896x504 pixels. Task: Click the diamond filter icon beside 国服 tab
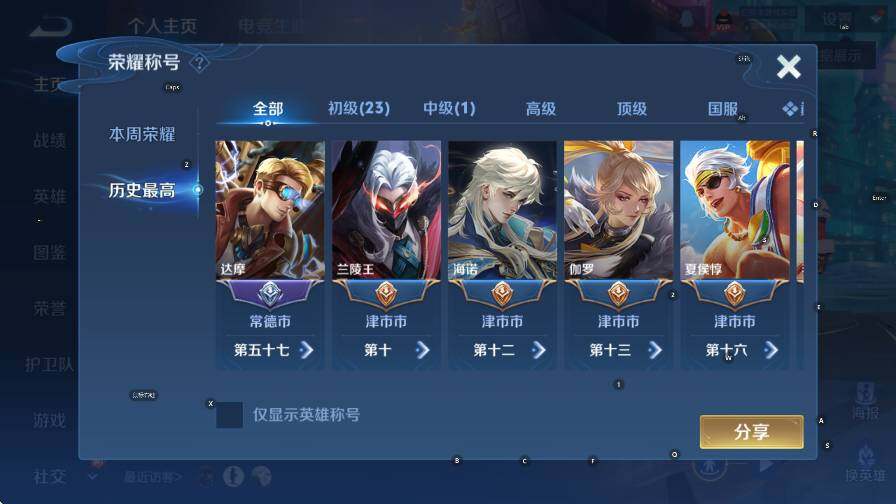click(x=790, y=109)
